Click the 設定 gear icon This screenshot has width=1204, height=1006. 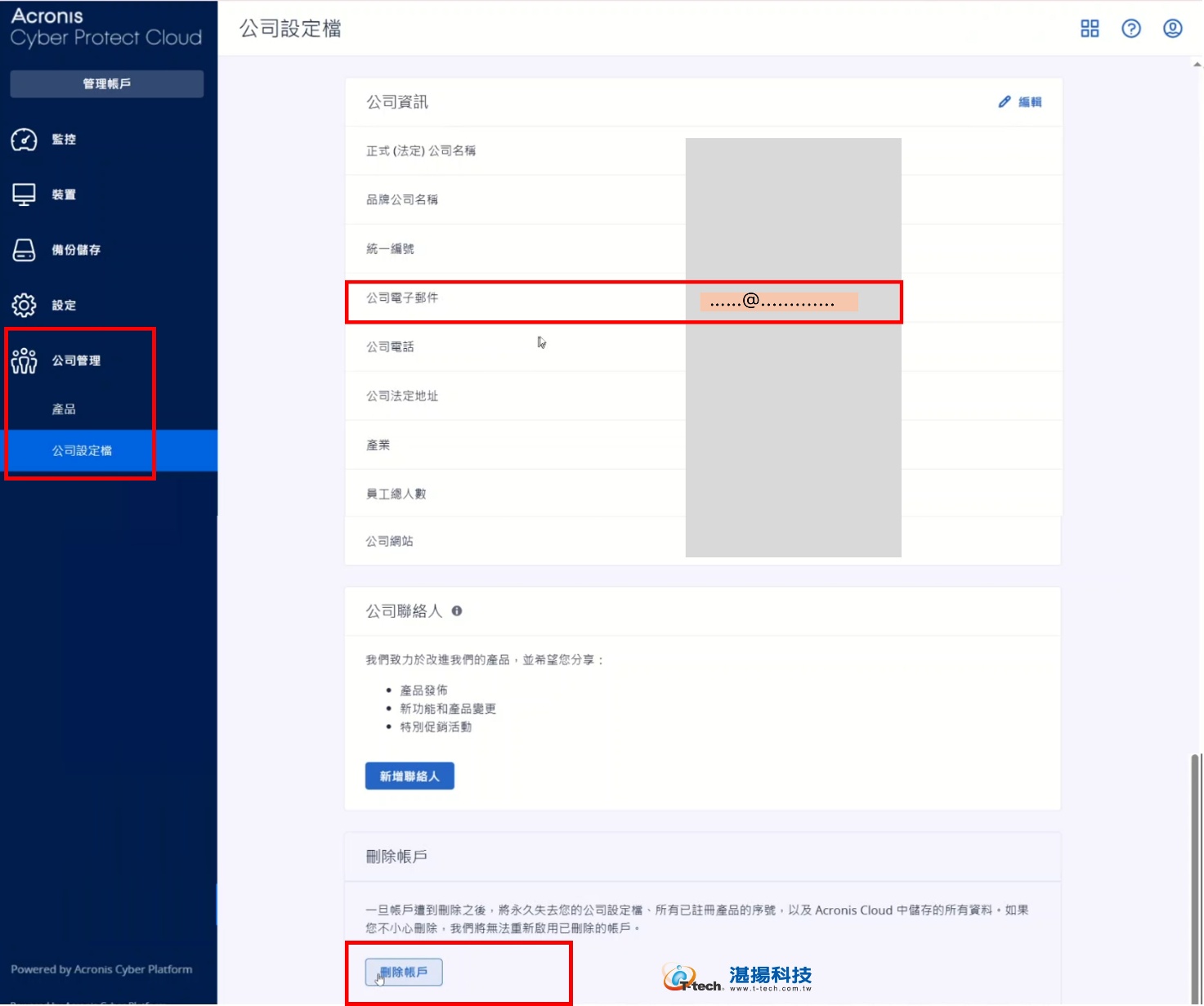click(x=24, y=305)
